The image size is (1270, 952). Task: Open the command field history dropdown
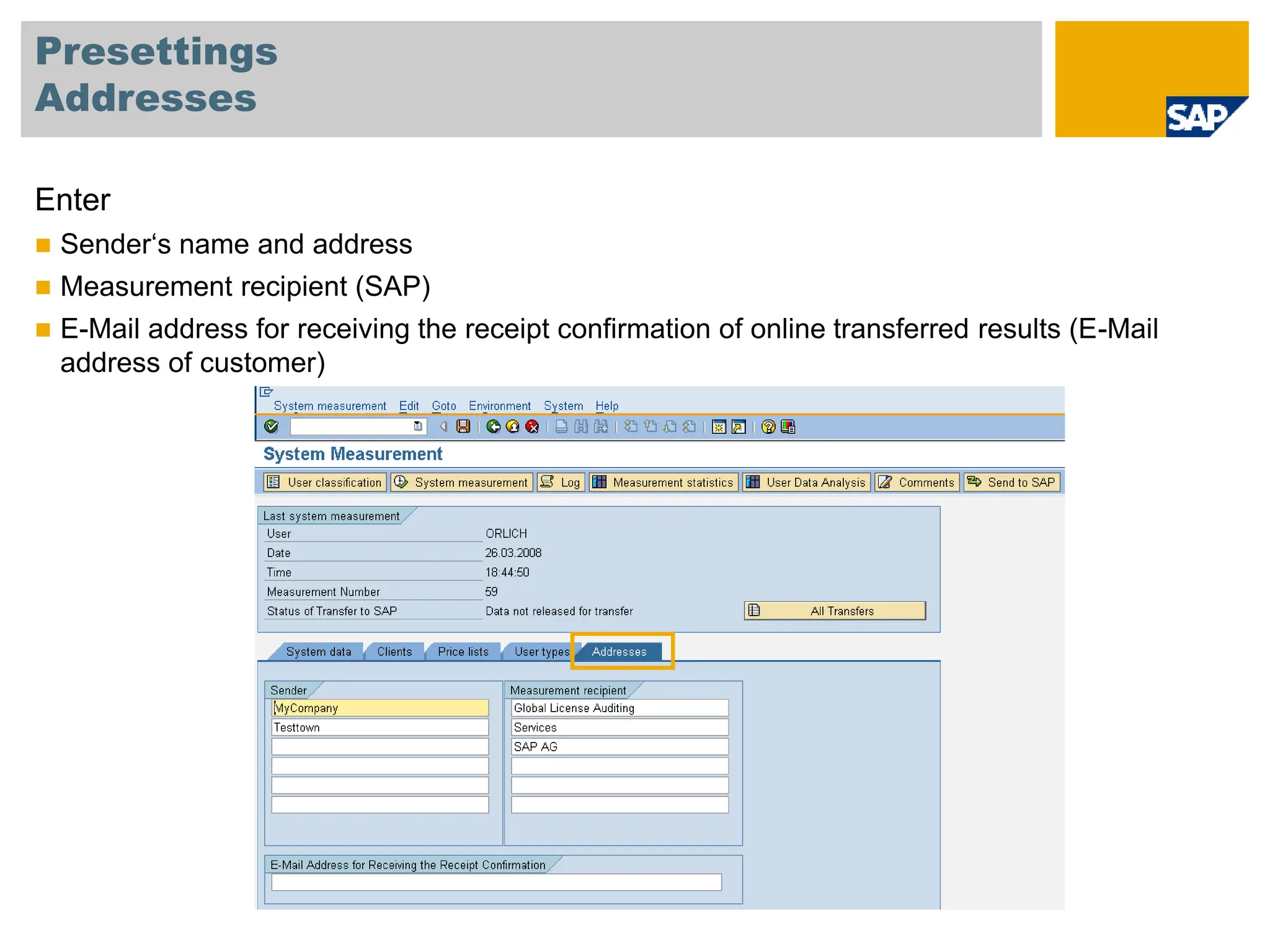coord(418,426)
